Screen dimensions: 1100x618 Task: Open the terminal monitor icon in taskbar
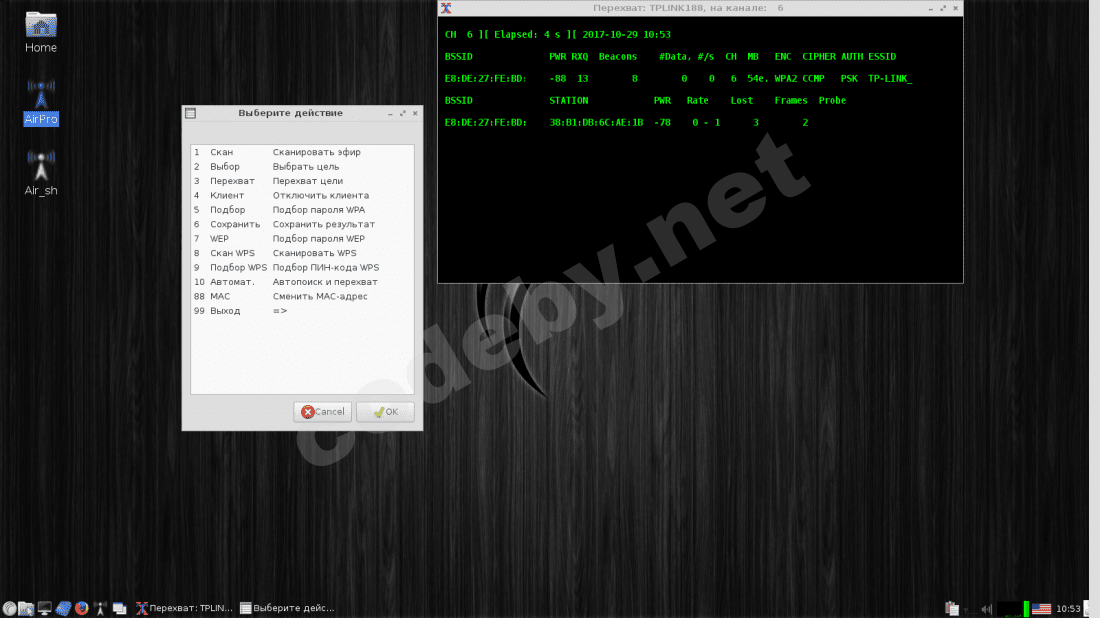[x=45, y=608]
